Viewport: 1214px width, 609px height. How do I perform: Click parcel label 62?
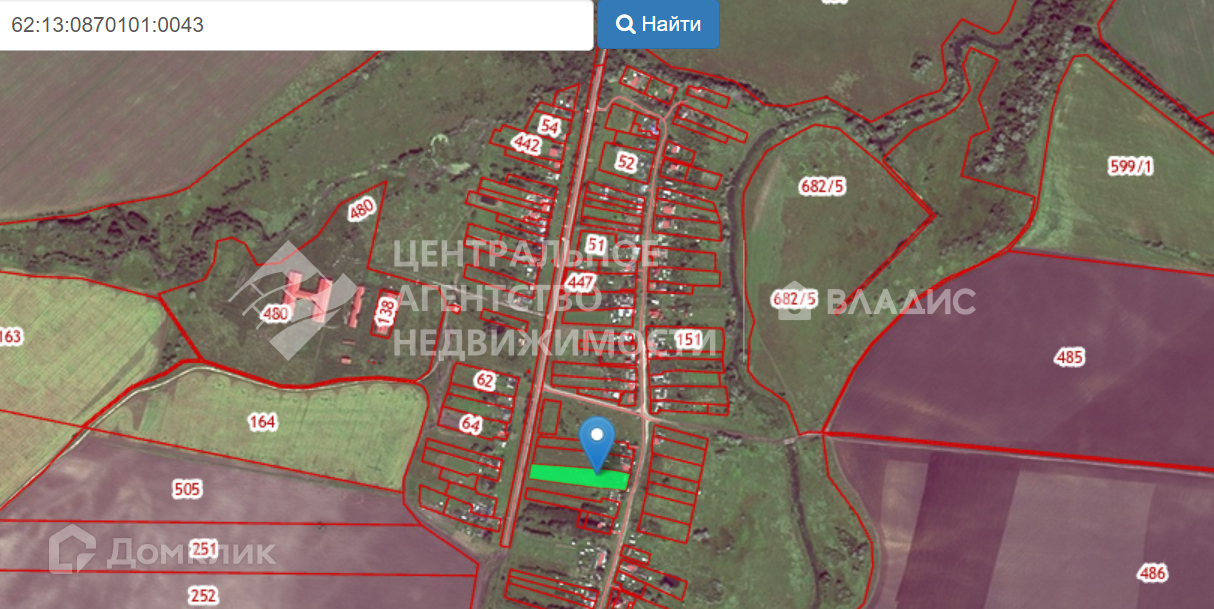click(485, 380)
